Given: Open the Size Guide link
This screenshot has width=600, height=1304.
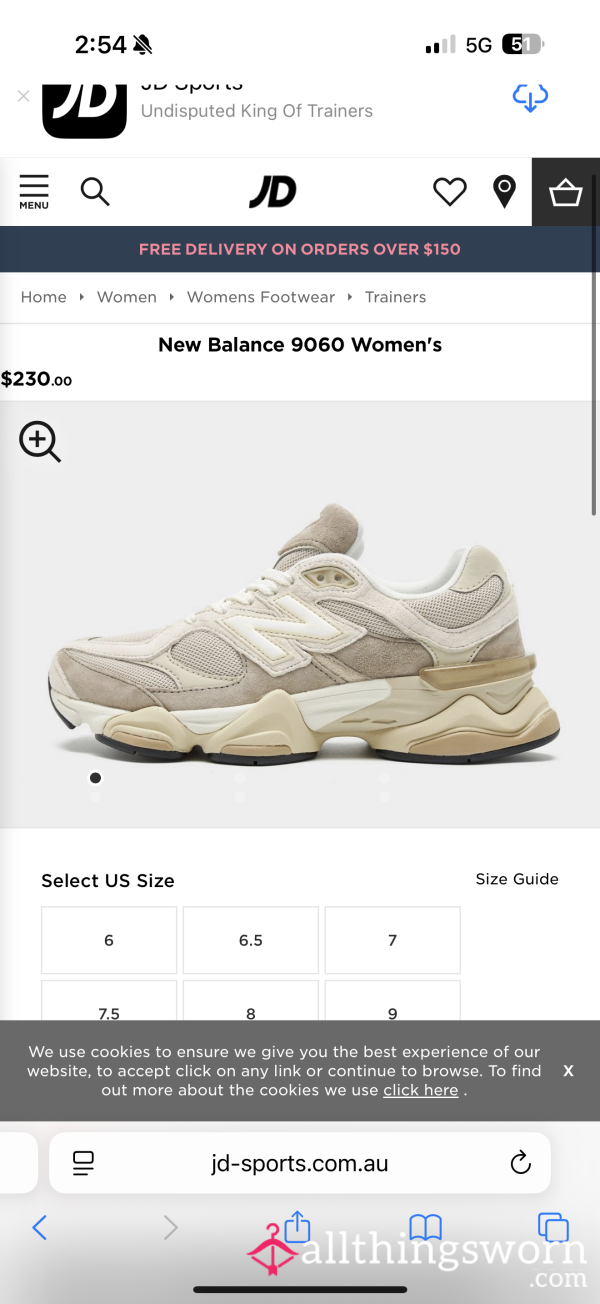Looking at the screenshot, I should tap(517, 879).
